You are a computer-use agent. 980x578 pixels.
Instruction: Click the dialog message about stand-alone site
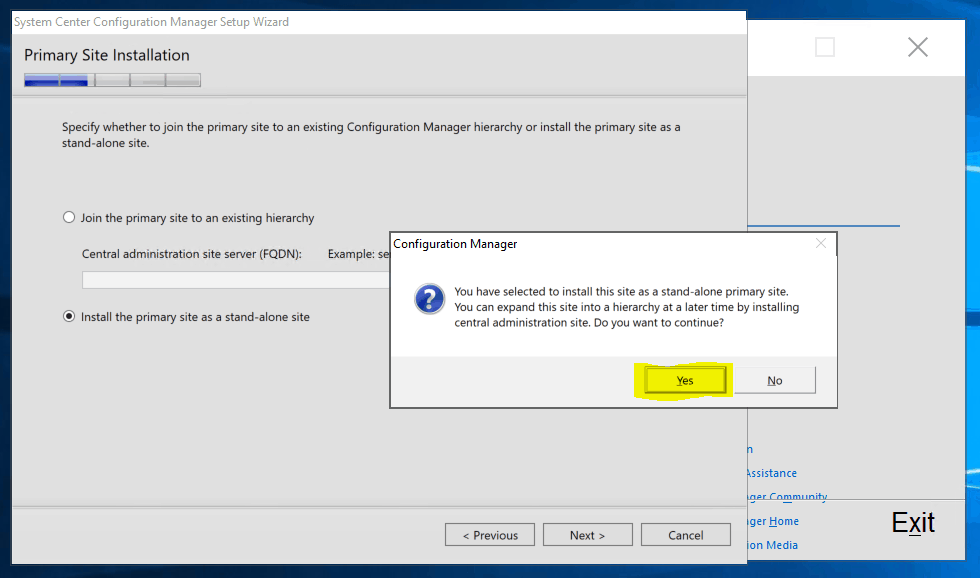pyautogui.click(x=626, y=307)
